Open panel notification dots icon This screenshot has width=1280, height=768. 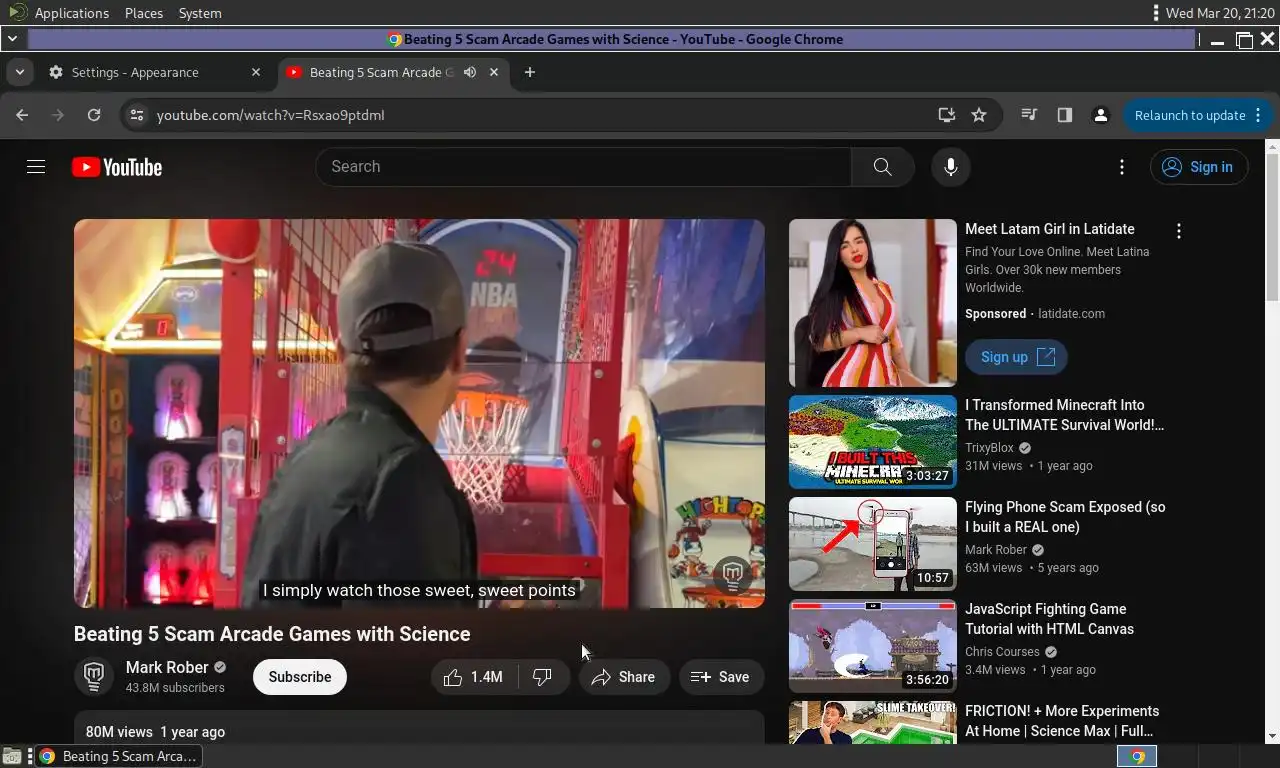1156,13
